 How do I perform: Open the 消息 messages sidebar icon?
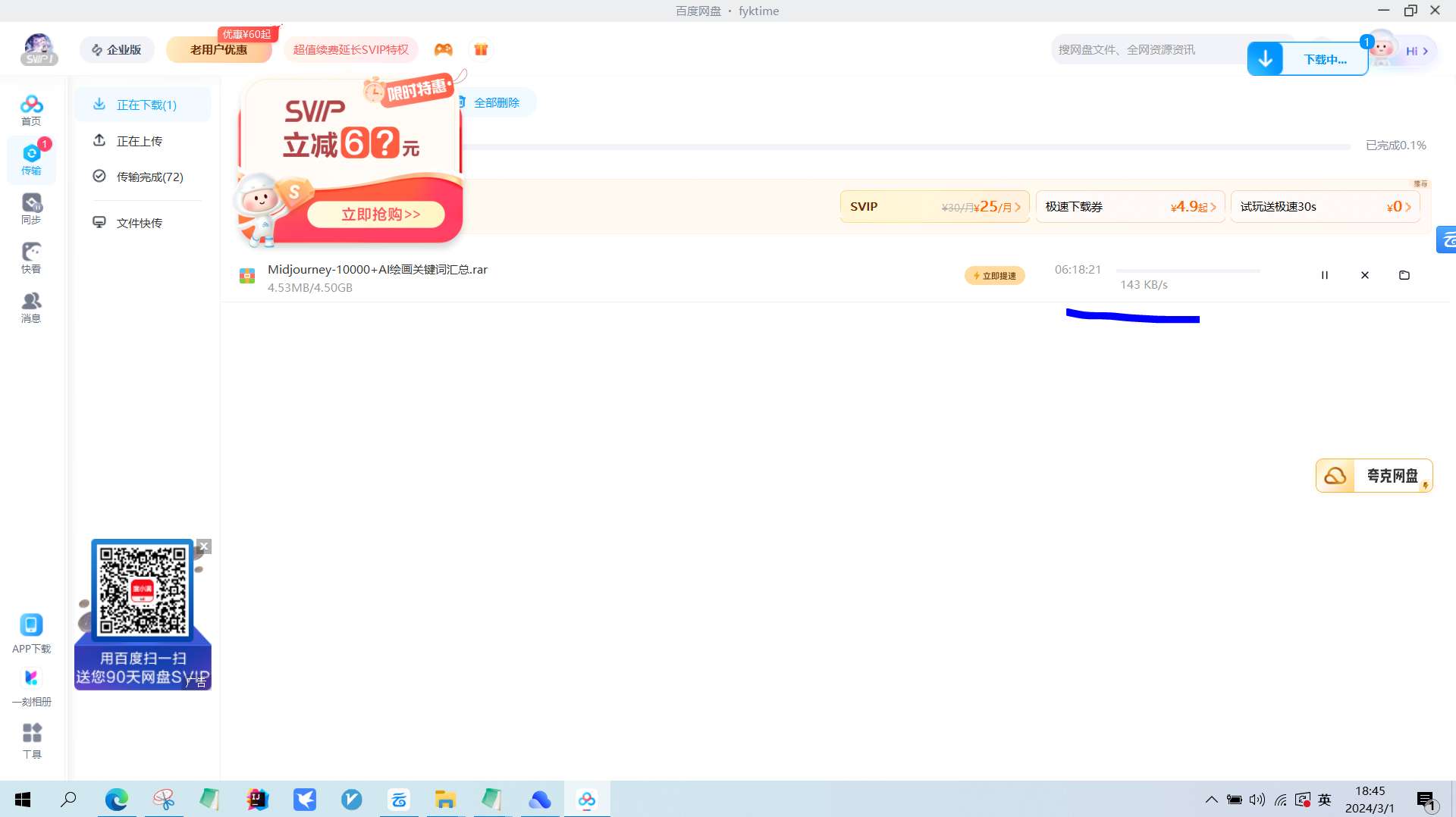tap(31, 307)
